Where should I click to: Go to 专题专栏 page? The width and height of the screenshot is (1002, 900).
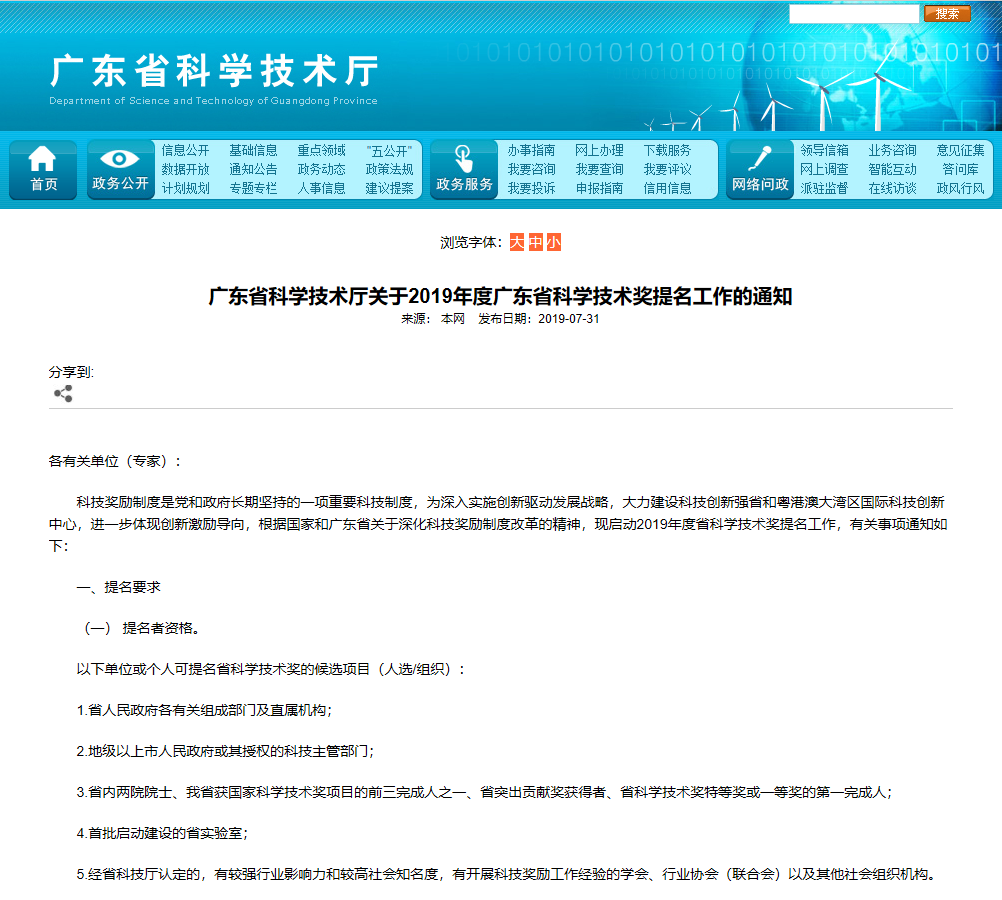[253, 189]
